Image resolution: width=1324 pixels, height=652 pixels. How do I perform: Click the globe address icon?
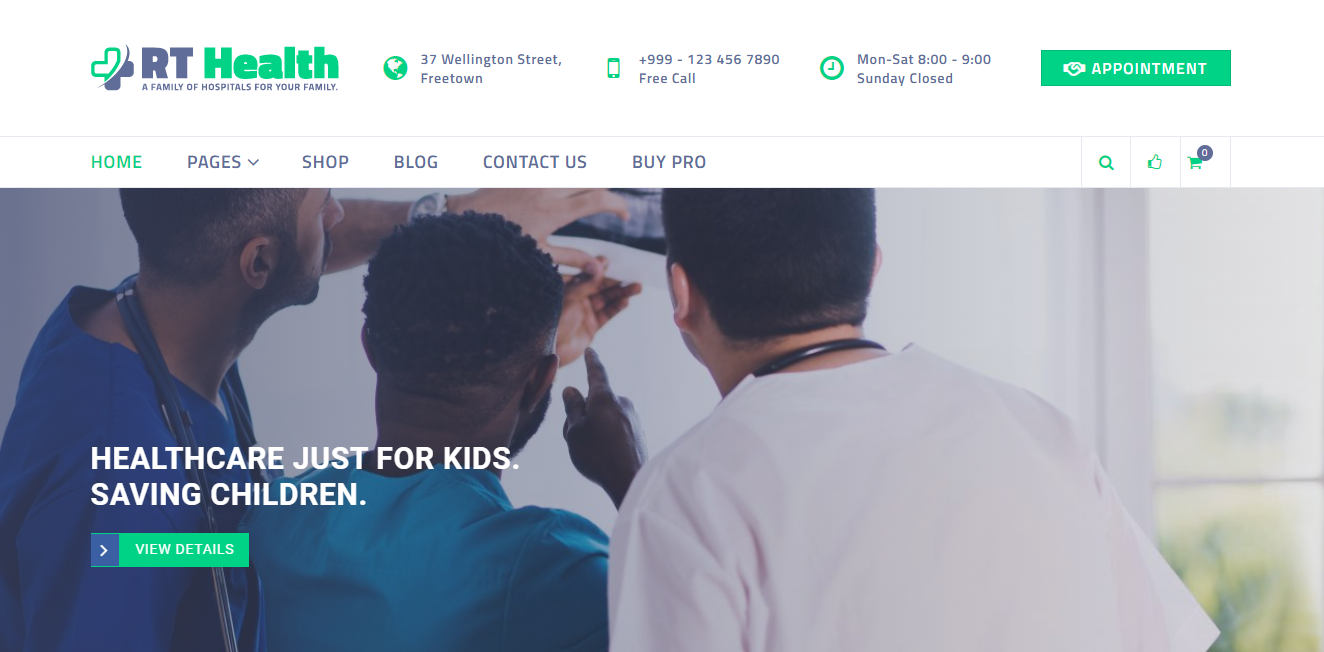pos(395,68)
